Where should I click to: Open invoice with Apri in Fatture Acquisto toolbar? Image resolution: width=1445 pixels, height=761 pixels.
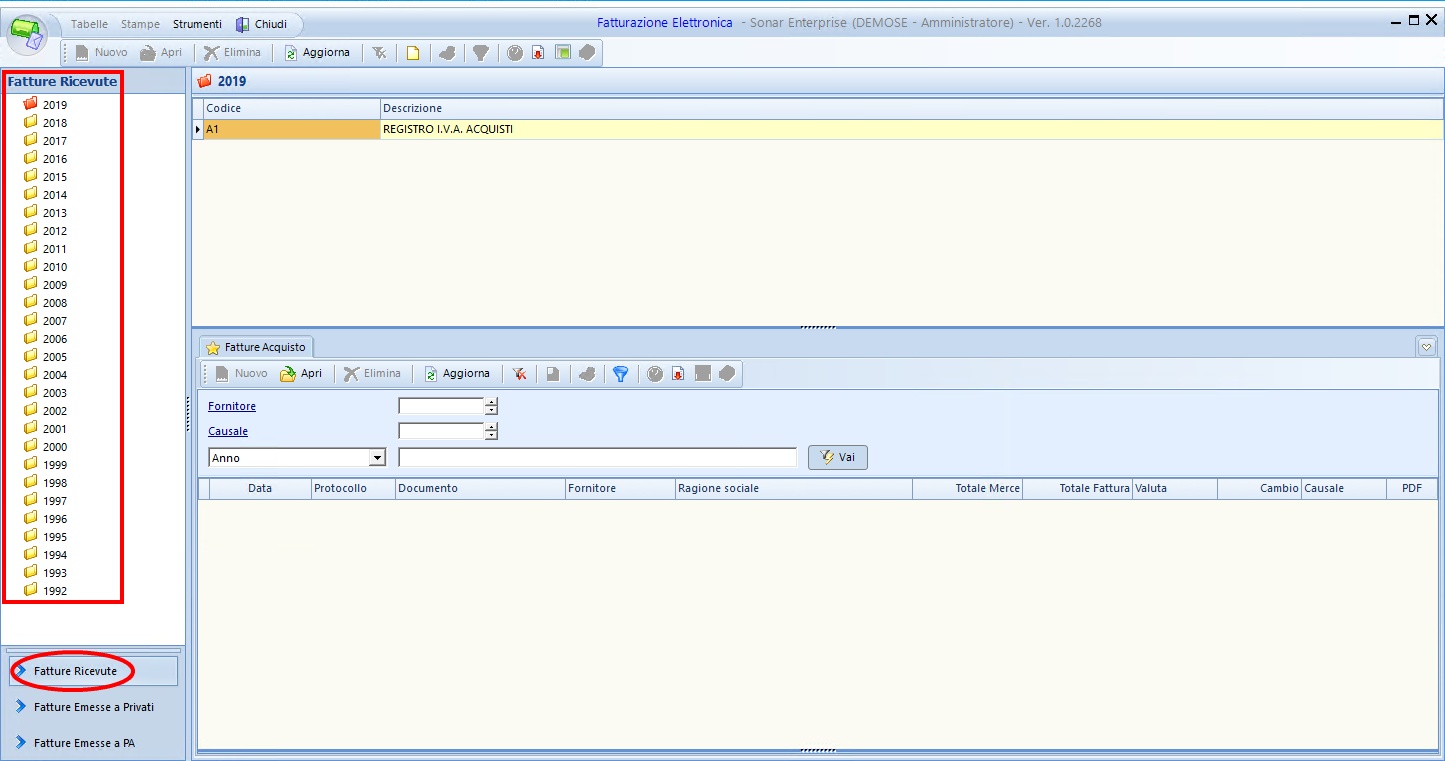(x=300, y=374)
